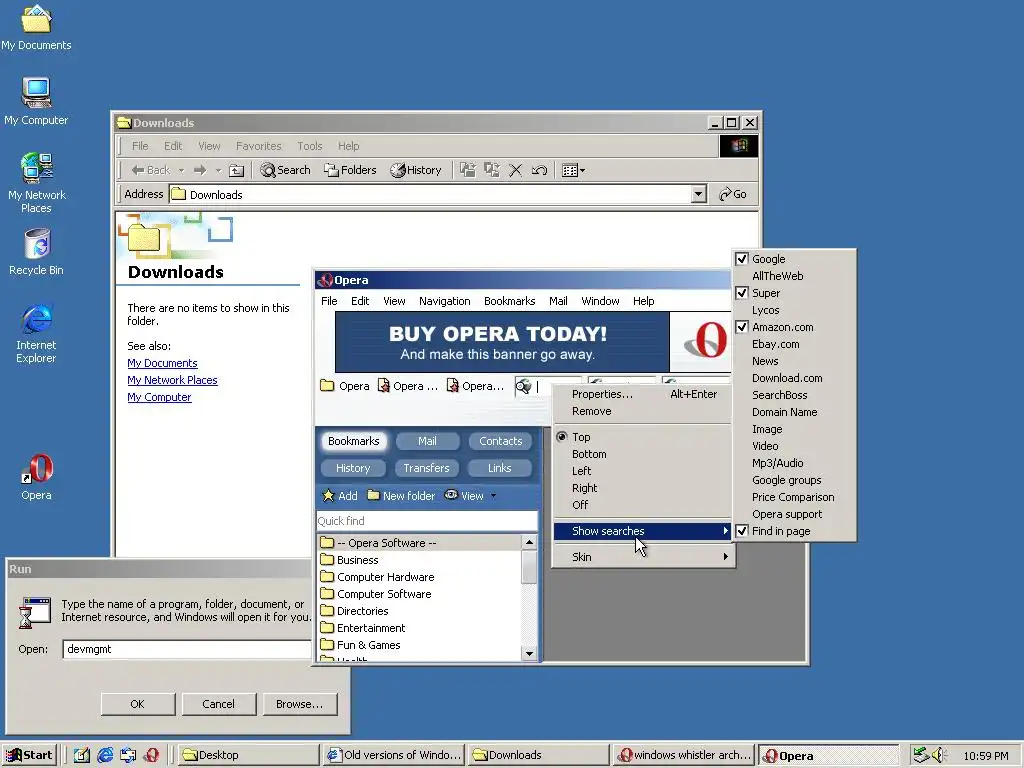Viewport: 1024px width, 768px height.
Task: Switch to the Mail panel tab
Action: (427, 441)
